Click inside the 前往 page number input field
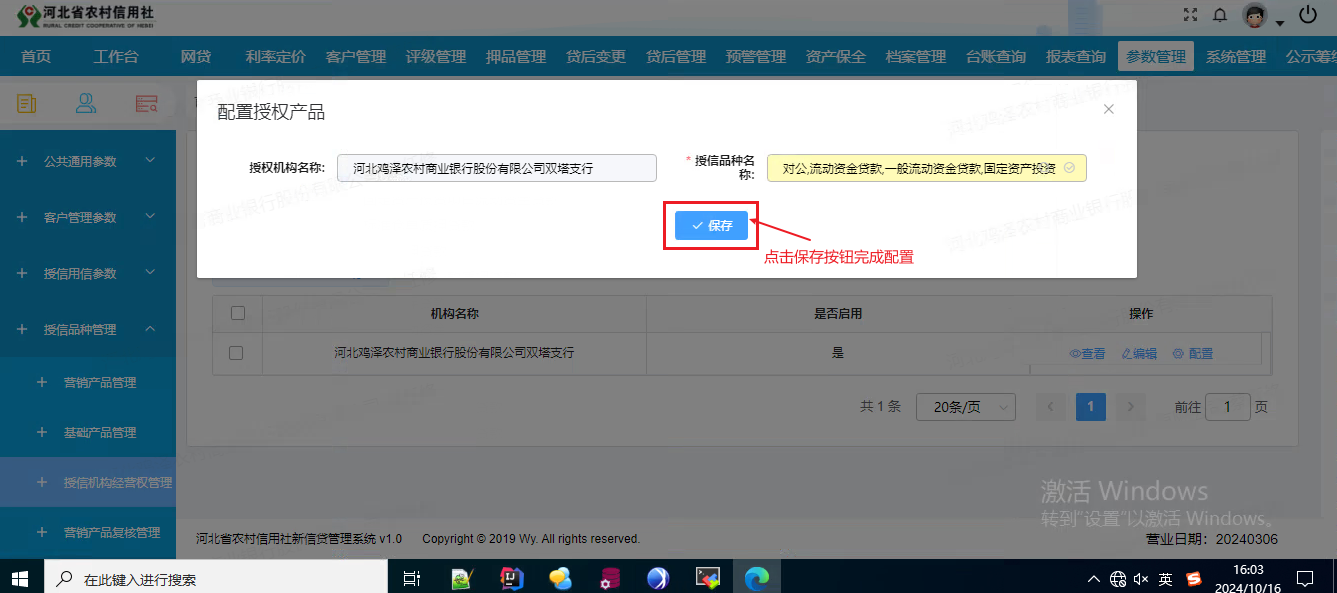1337x593 pixels. pos(1228,407)
